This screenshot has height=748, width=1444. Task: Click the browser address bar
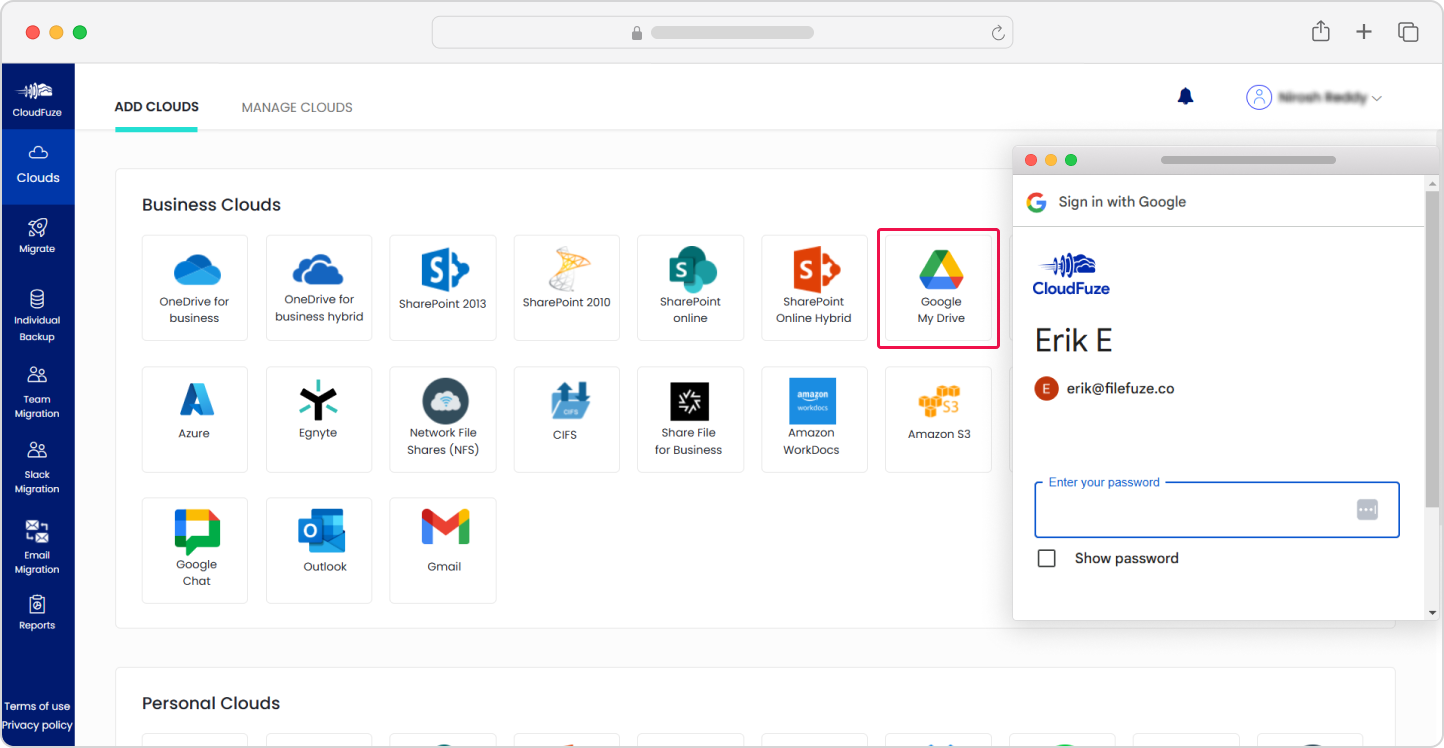pyautogui.click(x=722, y=32)
